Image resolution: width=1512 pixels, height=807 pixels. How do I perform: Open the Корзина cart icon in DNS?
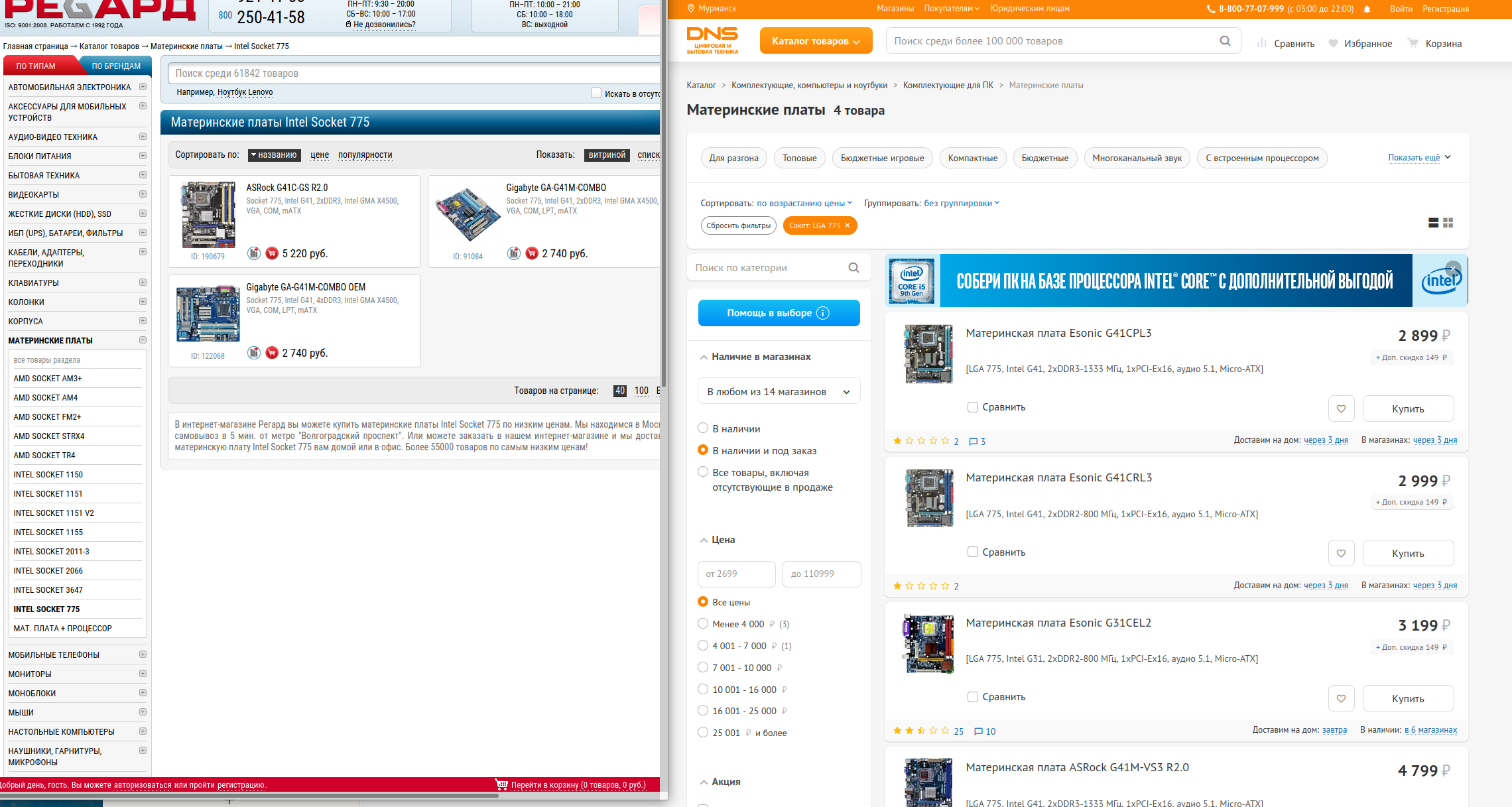coord(1413,43)
